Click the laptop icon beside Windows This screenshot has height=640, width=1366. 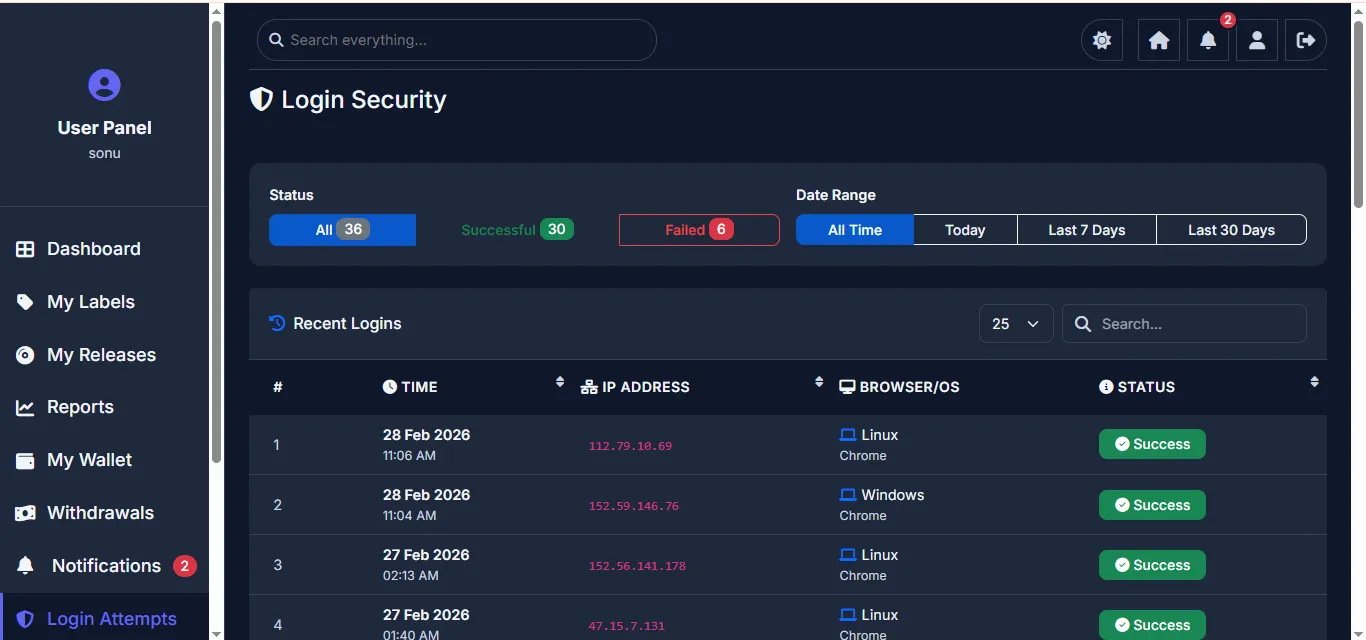click(x=848, y=495)
